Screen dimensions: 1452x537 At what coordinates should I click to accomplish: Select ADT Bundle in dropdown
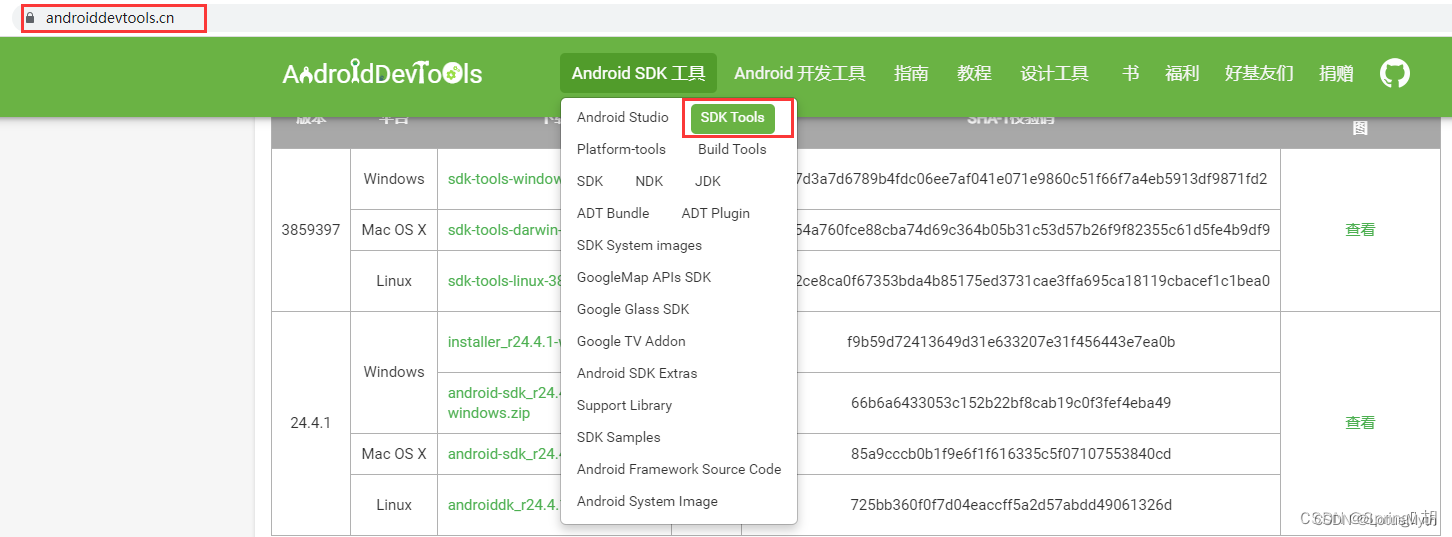(x=613, y=213)
